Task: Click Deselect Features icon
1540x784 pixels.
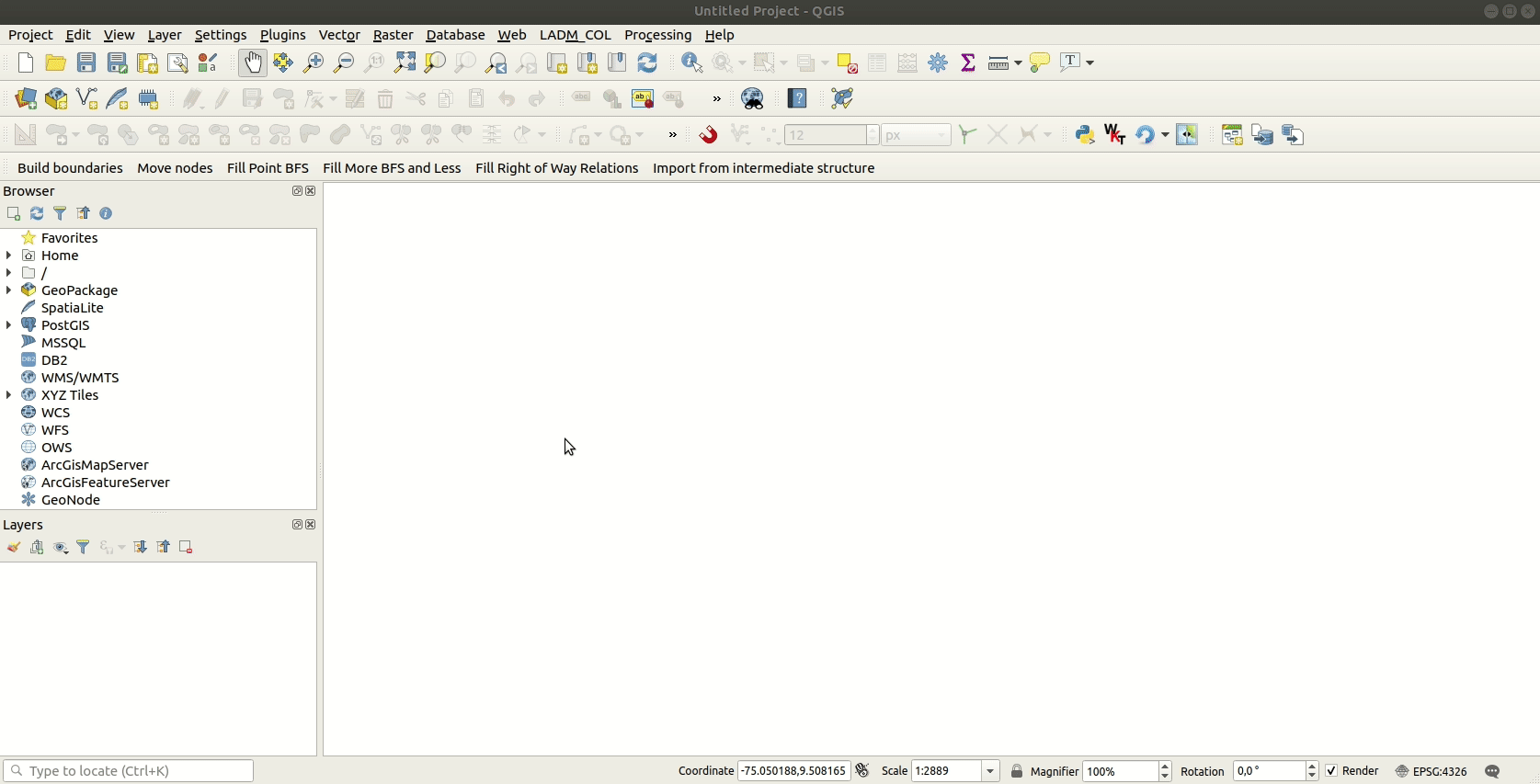Action: (x=847, y=62)
